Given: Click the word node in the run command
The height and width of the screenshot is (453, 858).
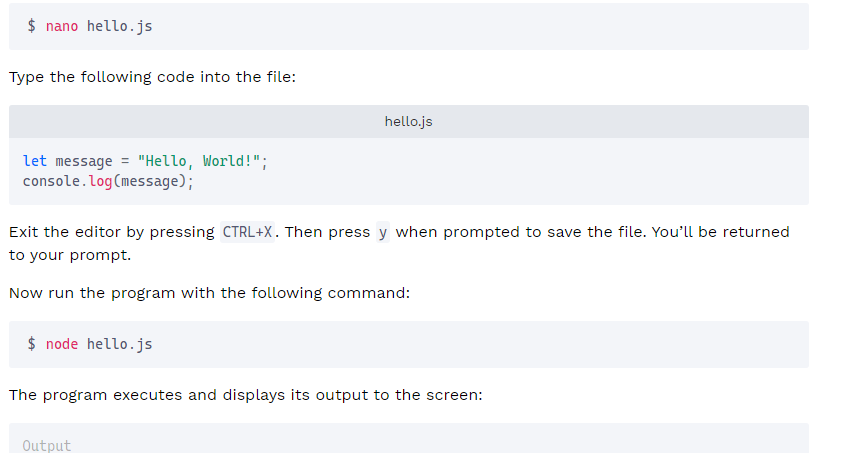Looking at the screenshot, I should tap(62, 344).
